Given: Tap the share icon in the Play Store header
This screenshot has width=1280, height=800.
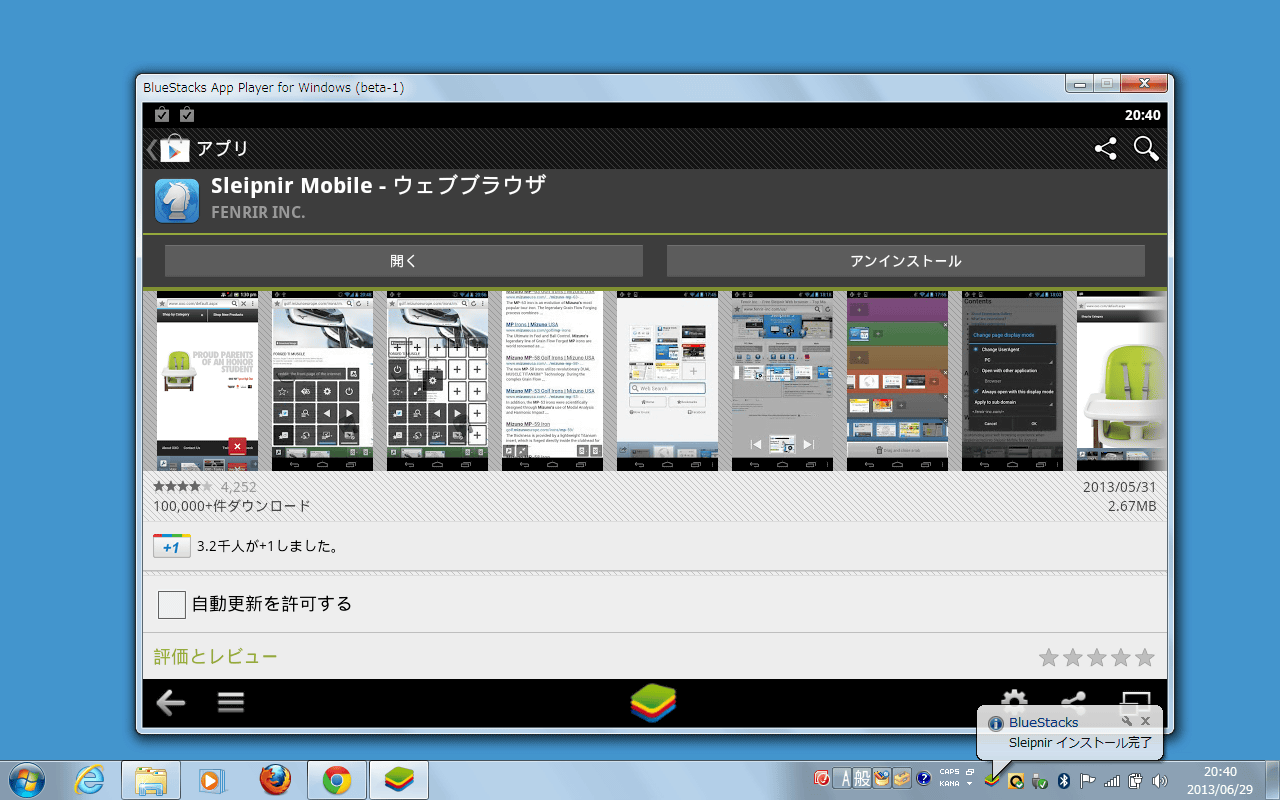Looking at the screenshot, I should point(1105,149).
